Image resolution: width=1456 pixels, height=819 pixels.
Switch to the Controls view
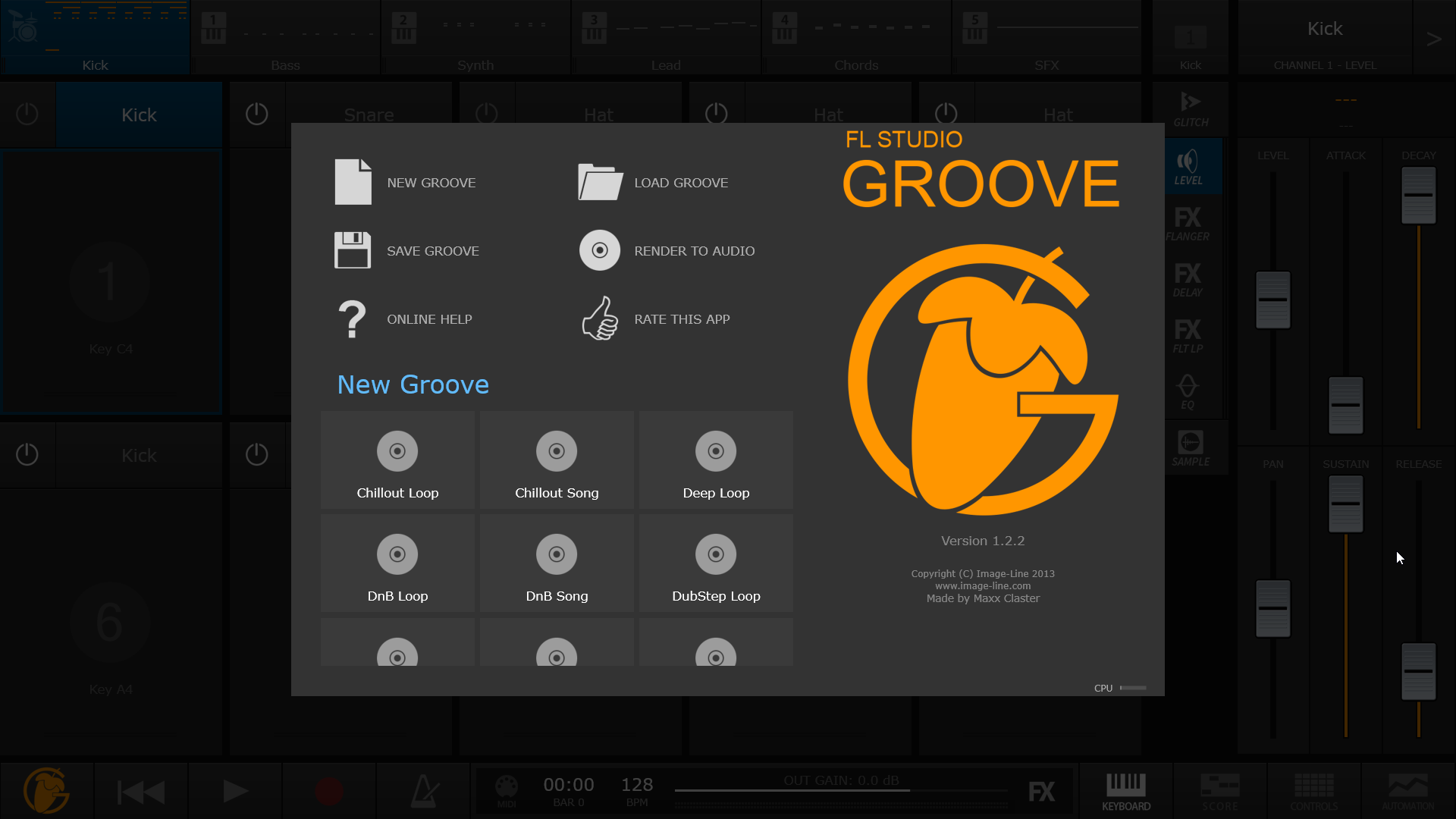point(1314,792)
